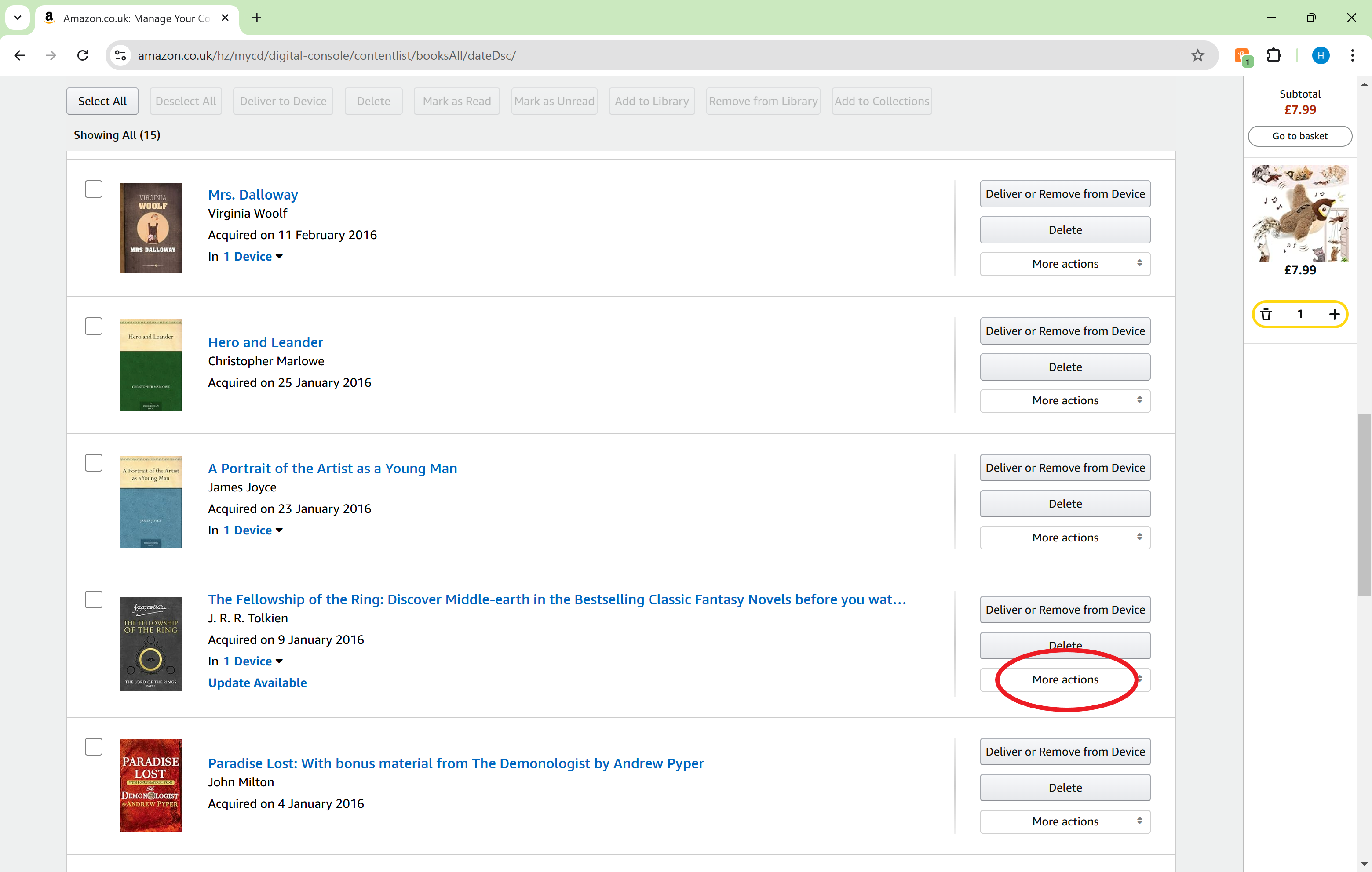Click Deselect All in the toolbar

[x=186, y=102]
